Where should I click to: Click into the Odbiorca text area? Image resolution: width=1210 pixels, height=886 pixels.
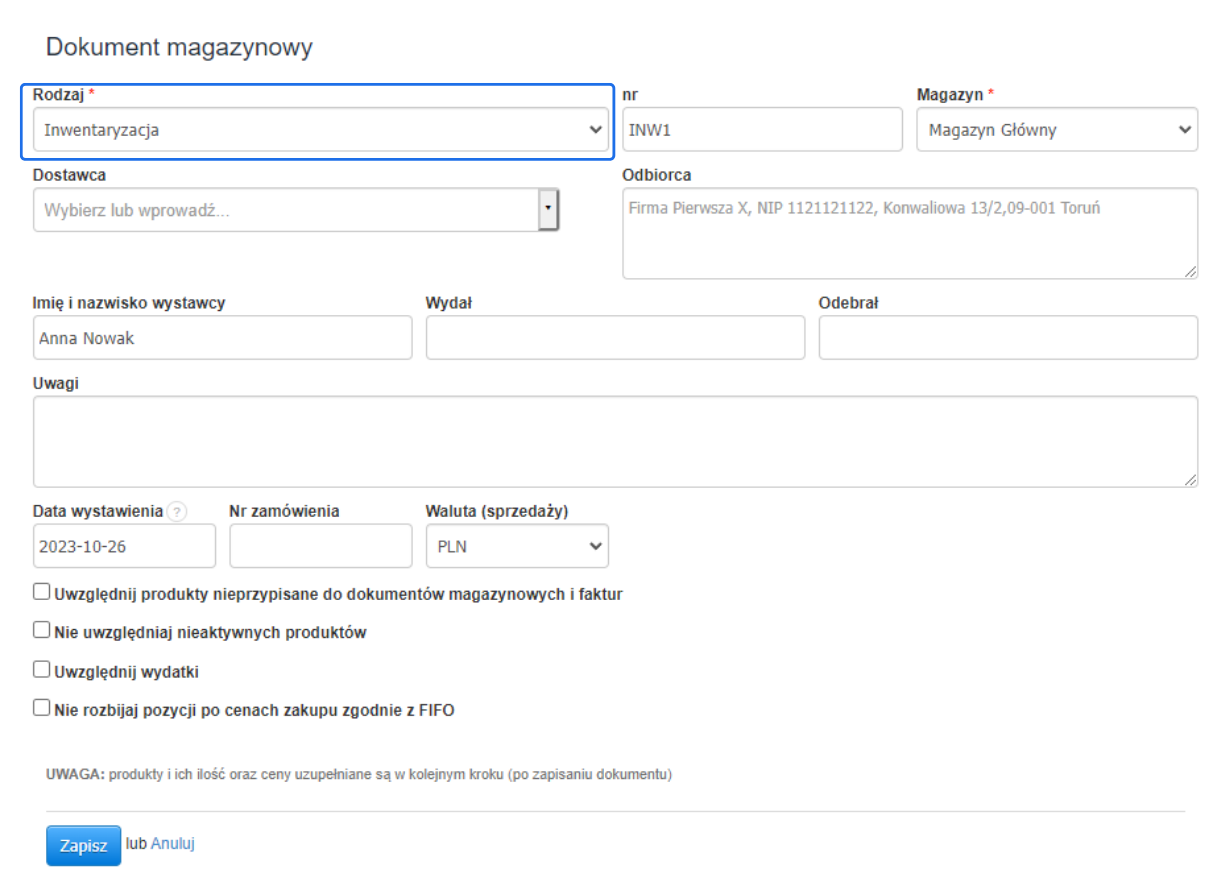pyautogui.click(x=909, y=234)
